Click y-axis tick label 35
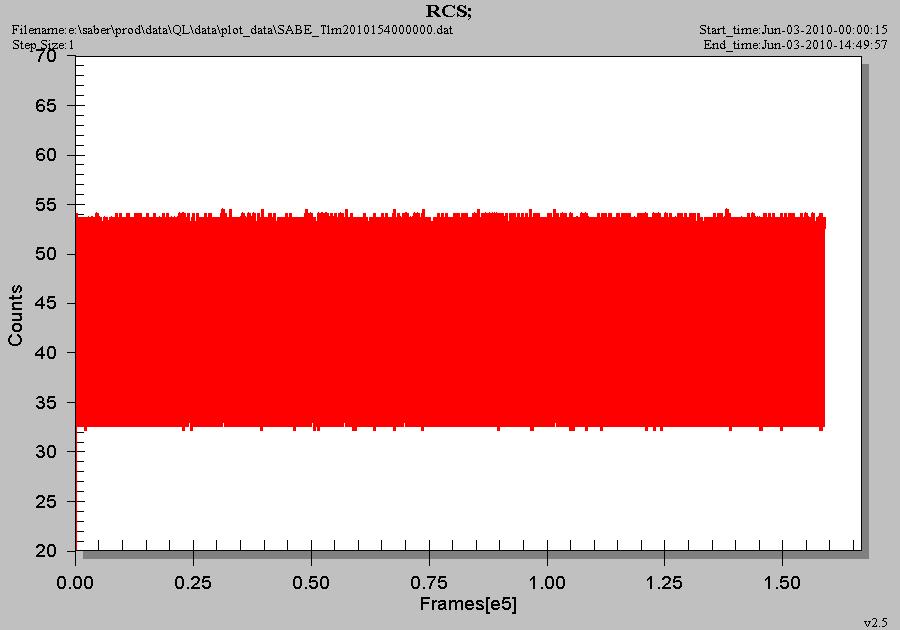 pyautogui.click(x=46, y=402)
